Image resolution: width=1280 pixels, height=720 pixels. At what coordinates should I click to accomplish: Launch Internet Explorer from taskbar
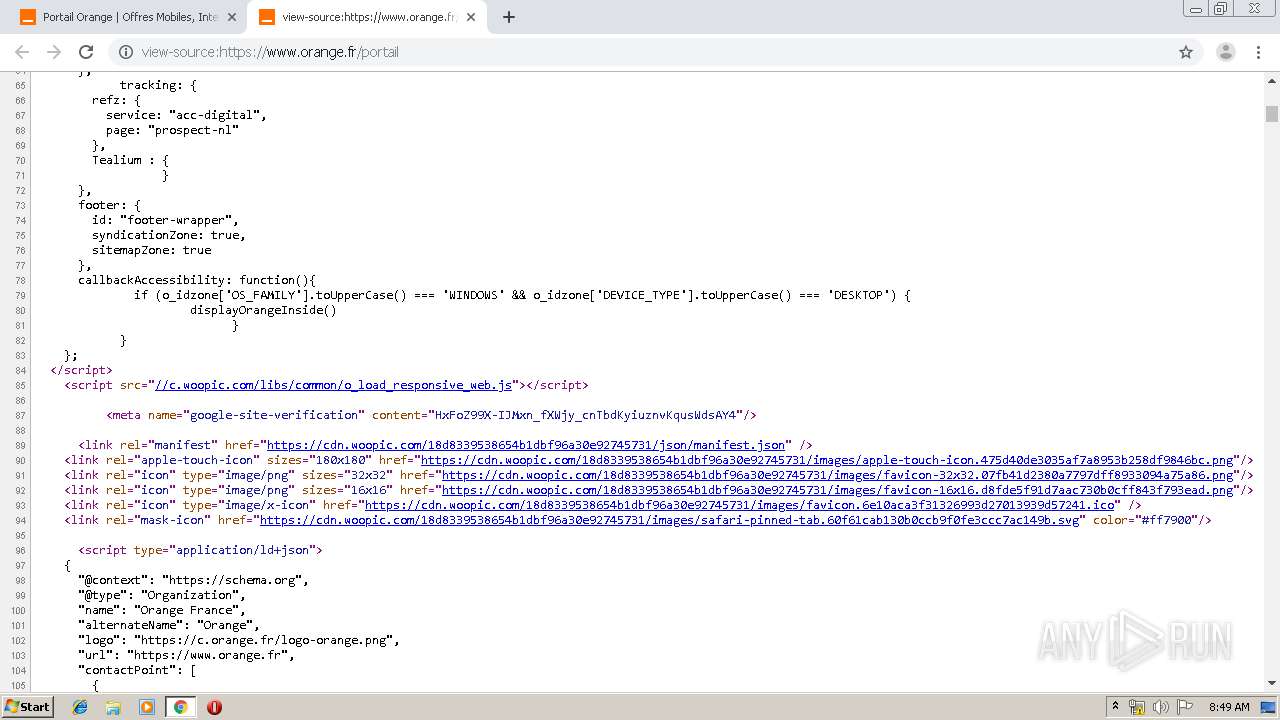click(x=80, y=707)
